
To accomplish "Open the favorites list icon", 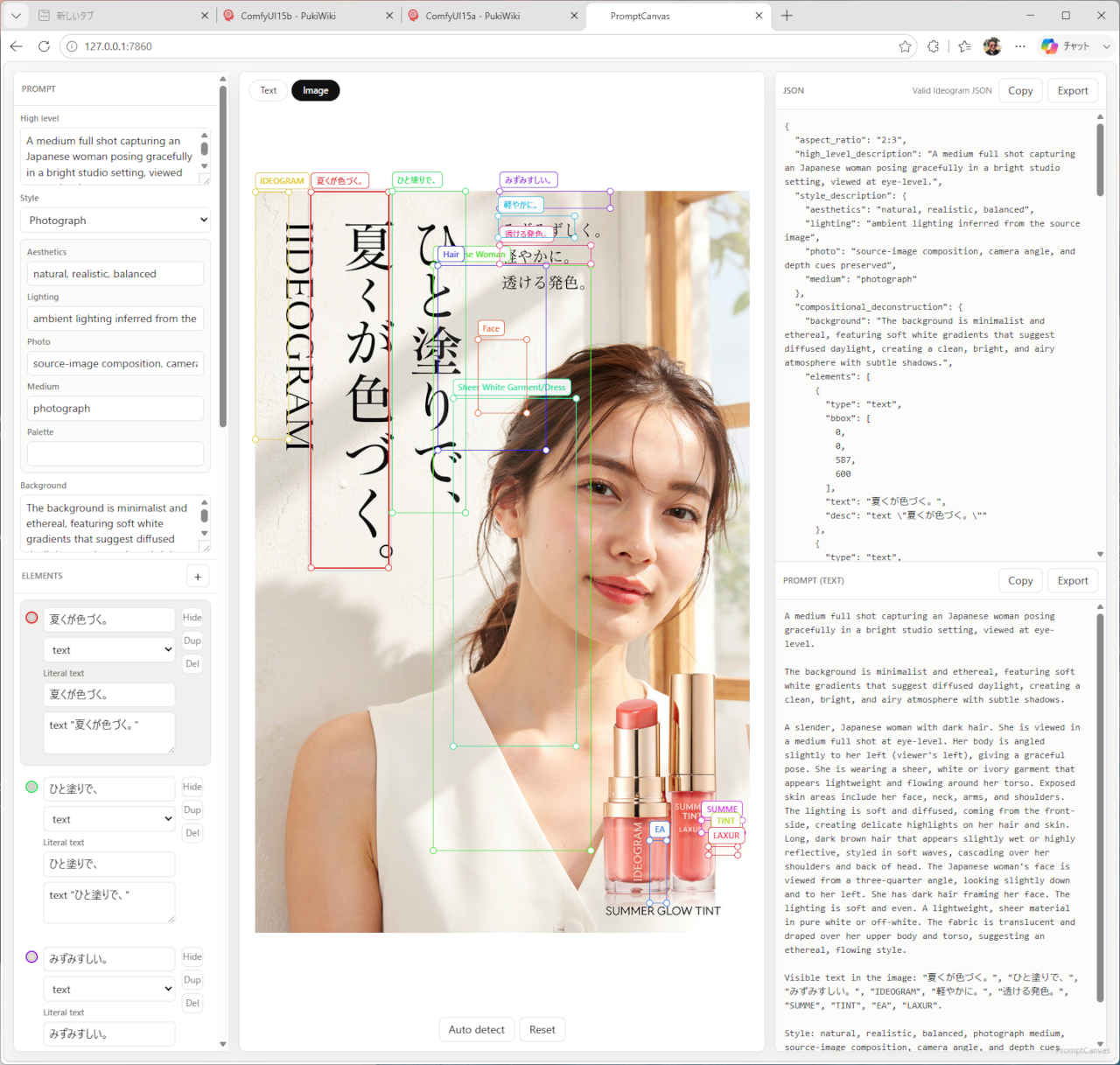I will click(964, 46).
